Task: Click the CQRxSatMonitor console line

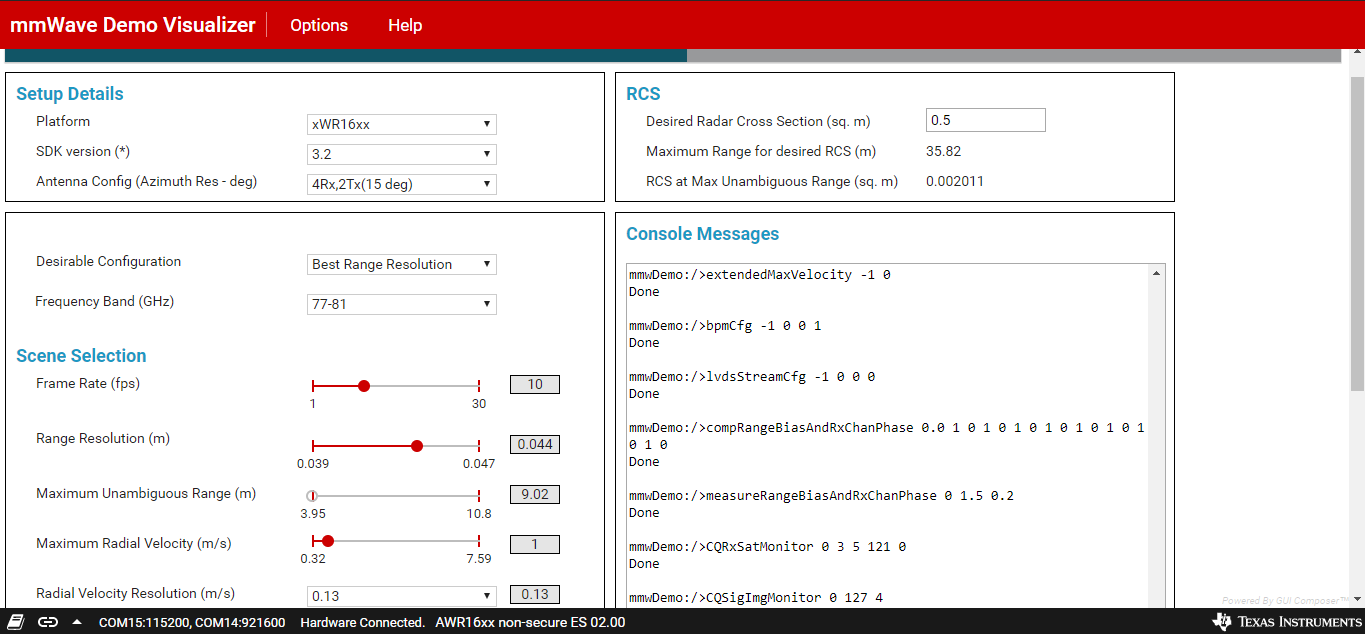Action: coord(767,546)
